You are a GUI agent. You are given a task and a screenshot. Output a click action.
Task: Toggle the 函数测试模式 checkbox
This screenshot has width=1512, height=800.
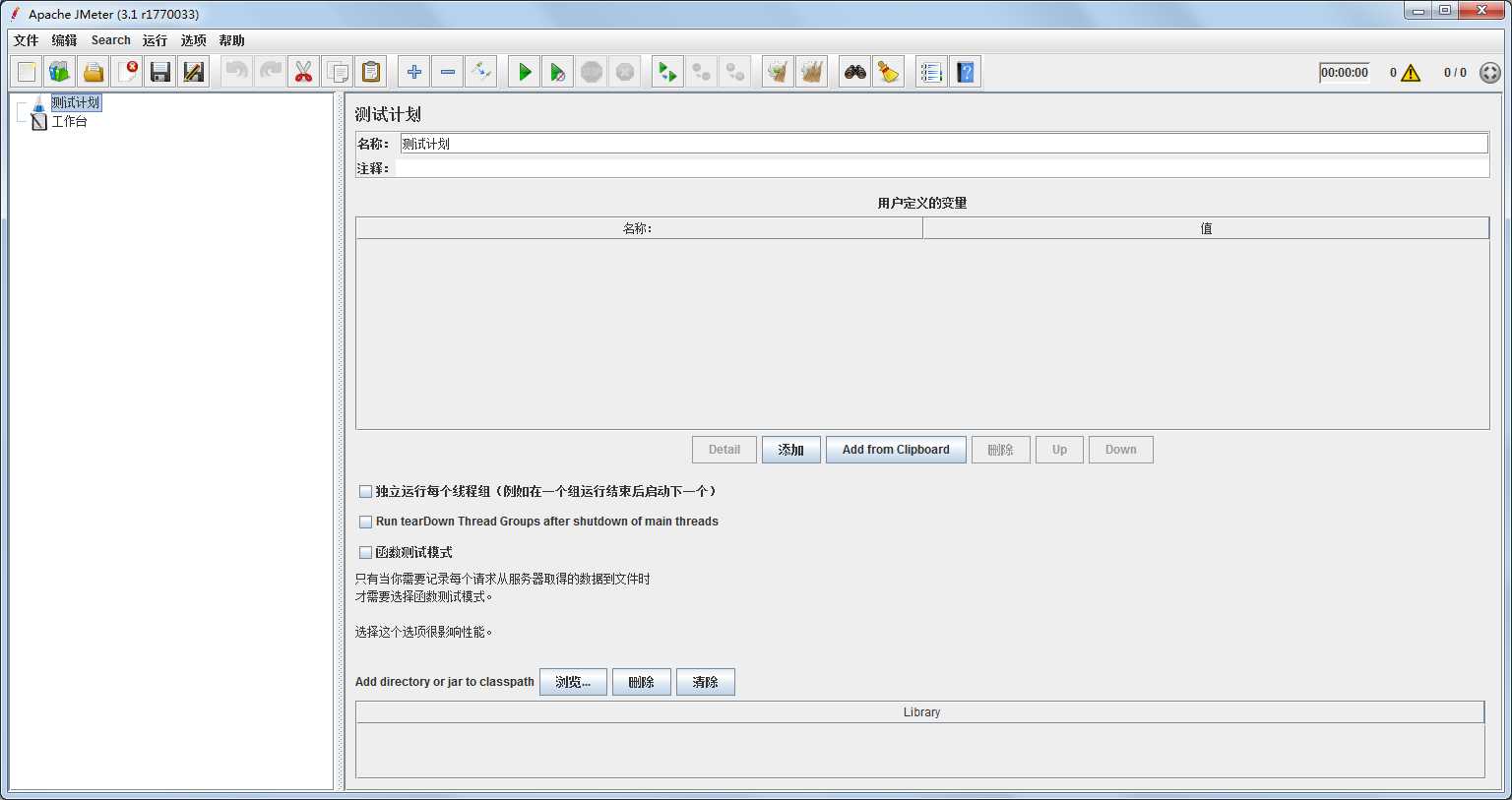point(365,553)
